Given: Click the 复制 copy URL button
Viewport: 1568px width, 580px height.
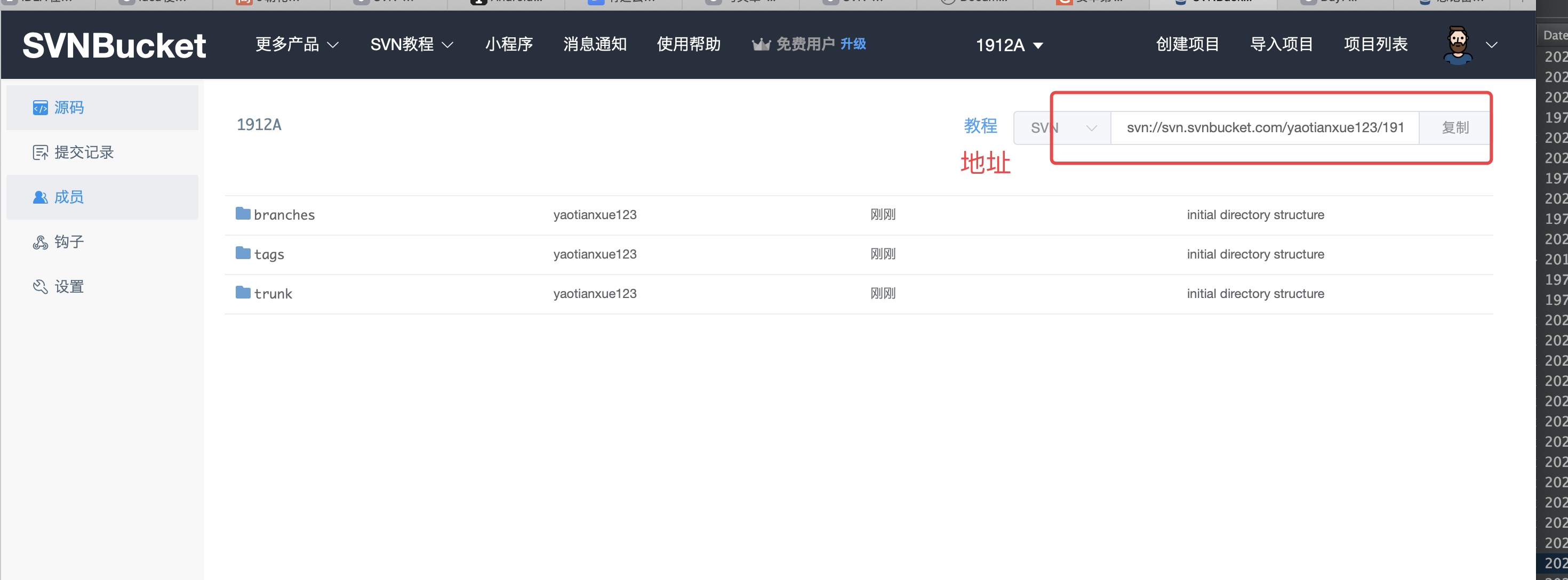Looking at the screenshot, I should click(x=1454, y=128).
